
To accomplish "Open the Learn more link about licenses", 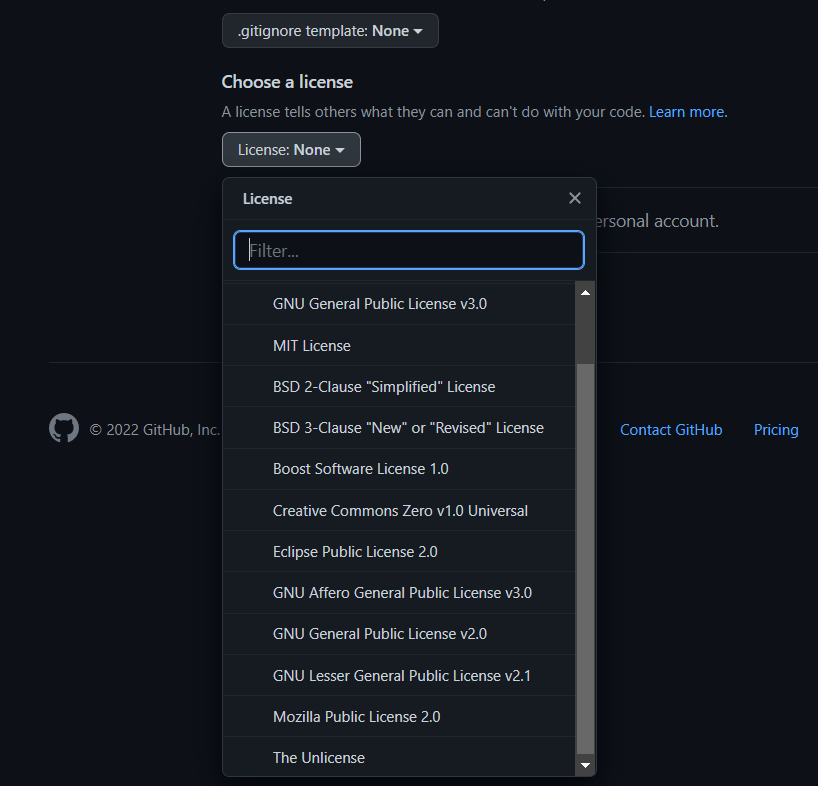I will pos(686,112).
